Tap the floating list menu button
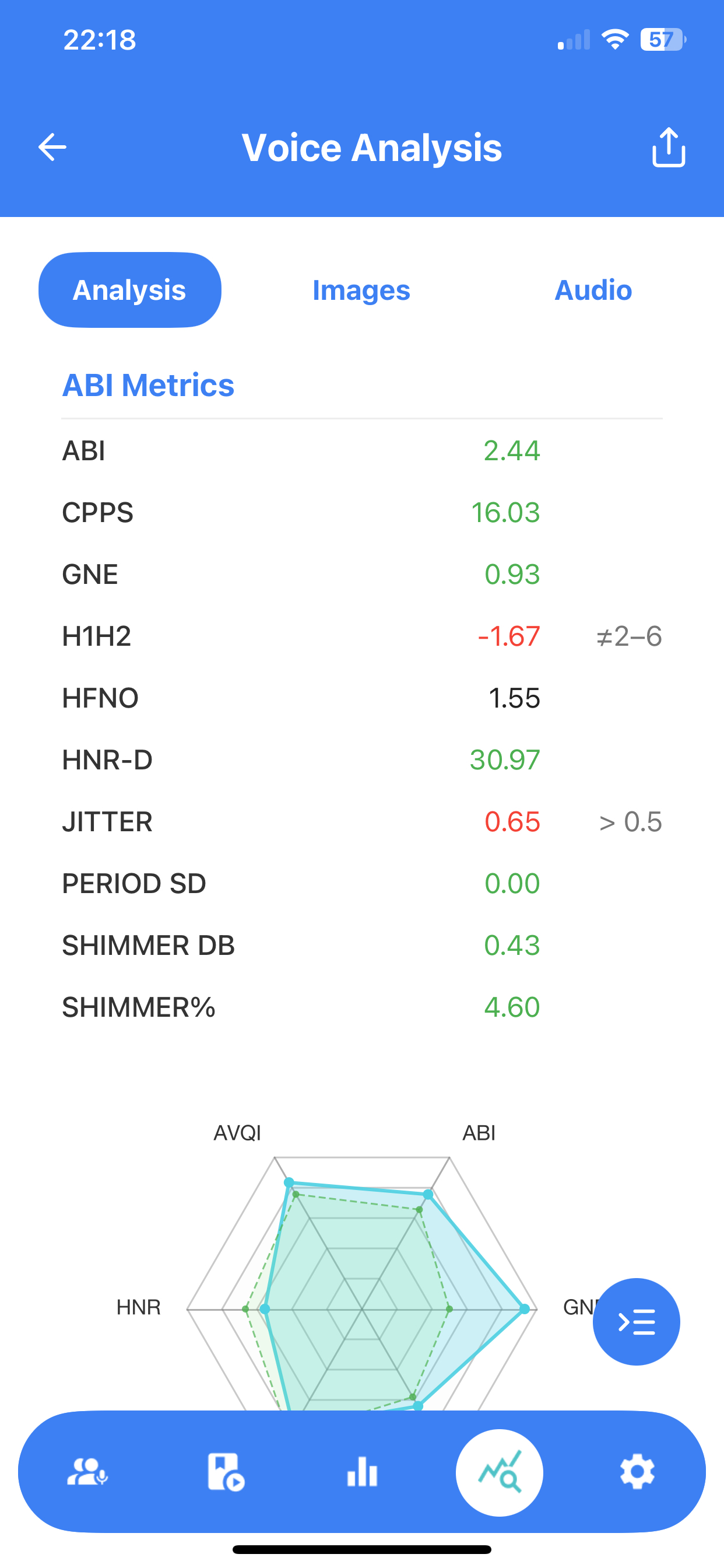724x1568 pixels. [636, 1321]
